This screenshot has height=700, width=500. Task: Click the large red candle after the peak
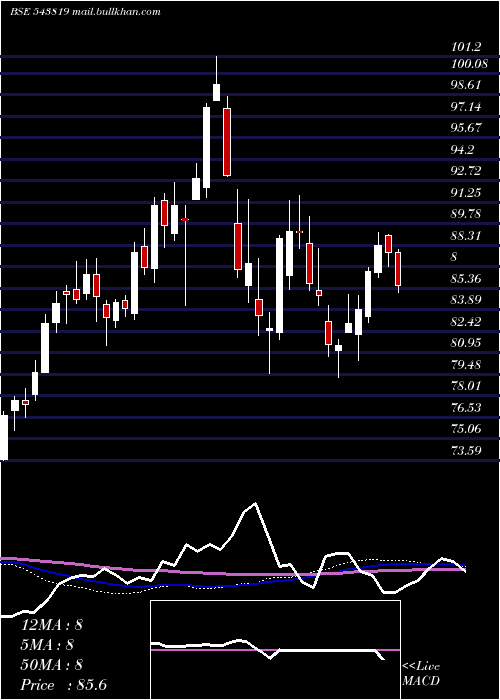coord(227,142)
